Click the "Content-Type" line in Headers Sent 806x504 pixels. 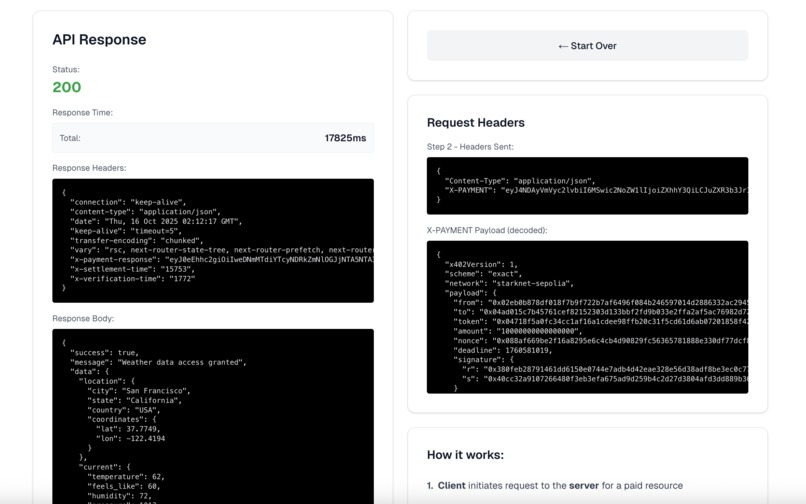tap(520, 181)
